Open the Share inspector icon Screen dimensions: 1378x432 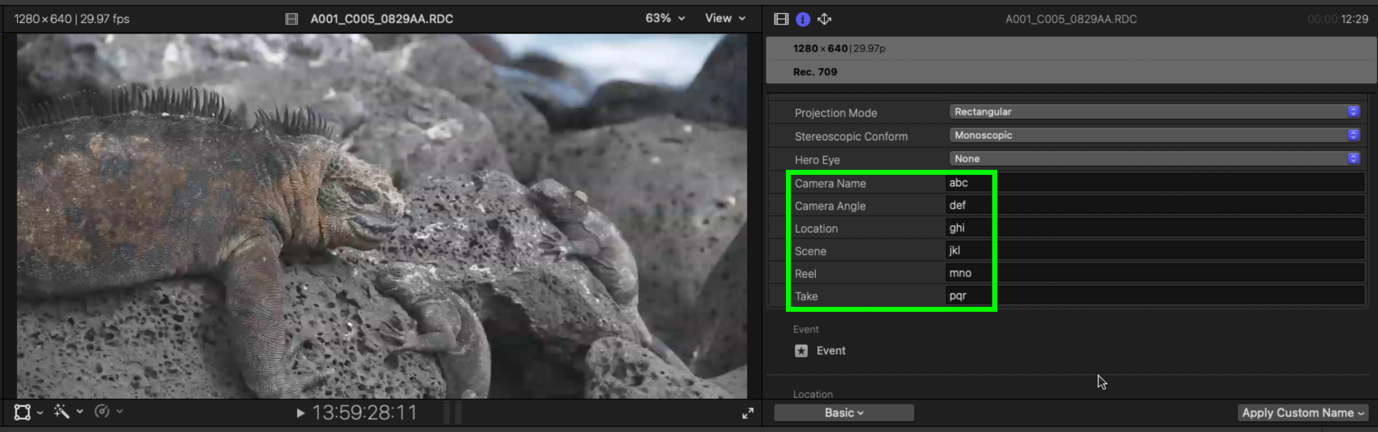[824, 19]
